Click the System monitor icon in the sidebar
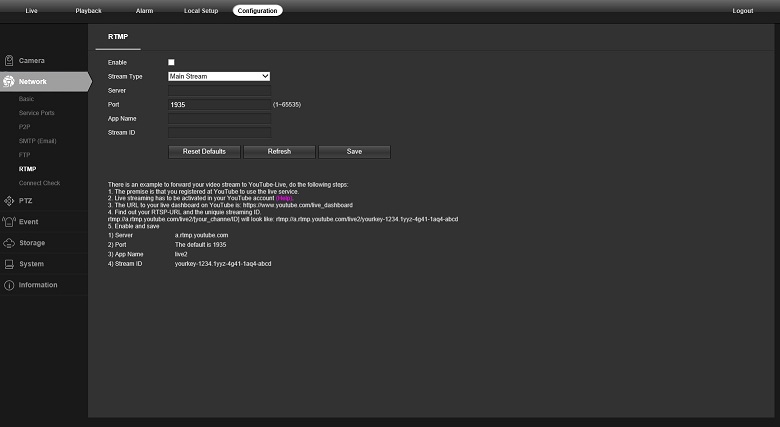The height and width of the screenshot is (427, 780). tap(9, 264)
